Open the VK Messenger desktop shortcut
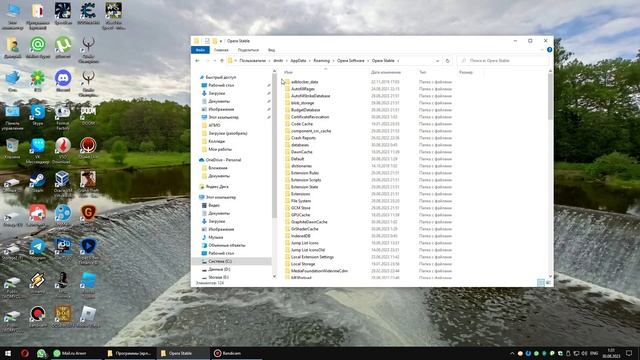The height and width of the screenshot is (360, 640). pyautogui.click(x=38, y=151)
